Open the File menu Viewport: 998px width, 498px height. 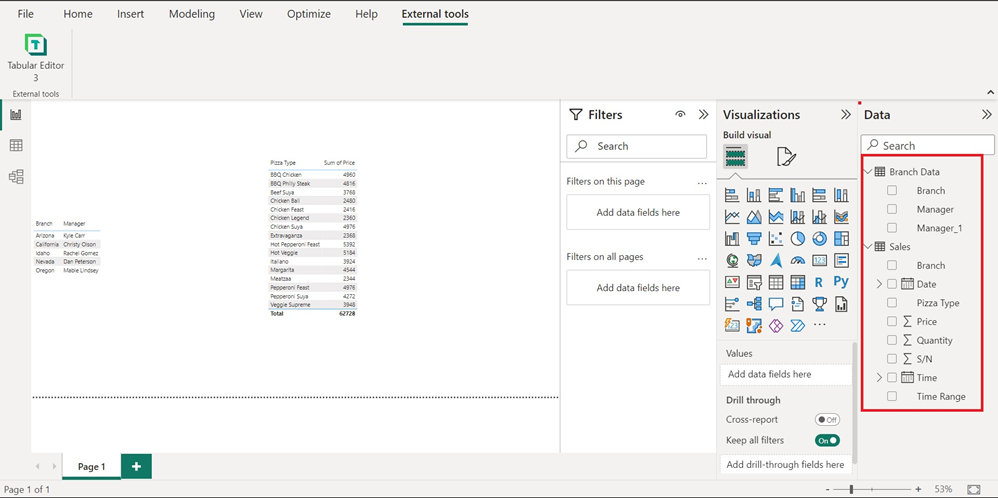[x=25, y=13]
